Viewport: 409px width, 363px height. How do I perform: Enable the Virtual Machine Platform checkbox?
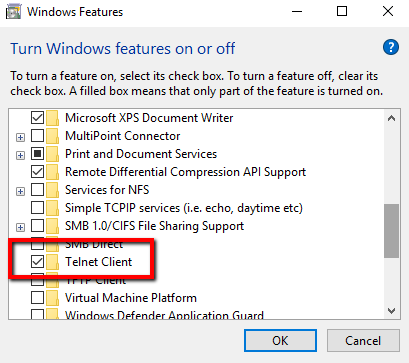37,298
